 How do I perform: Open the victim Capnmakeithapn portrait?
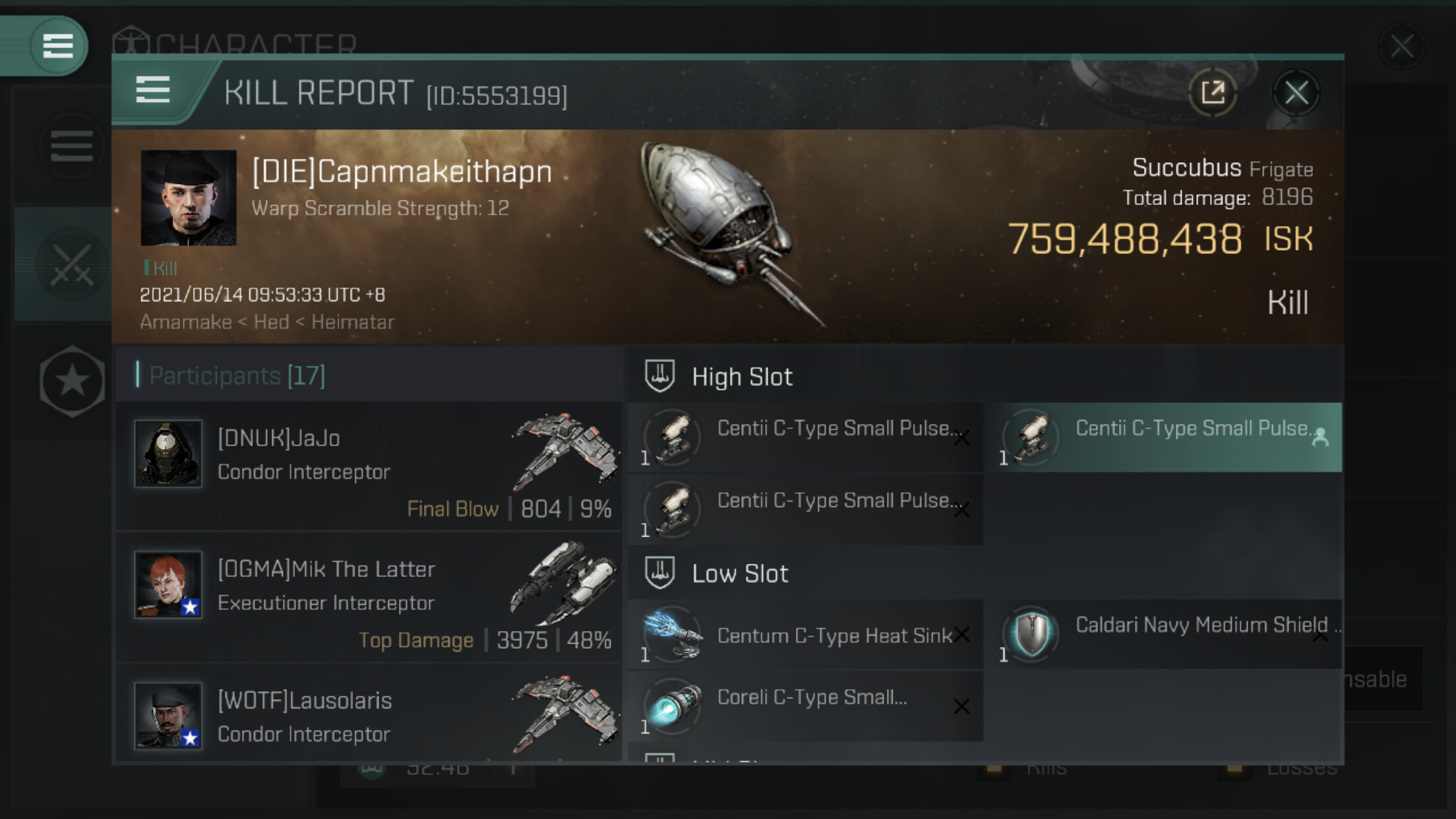(x=189, y=198)
